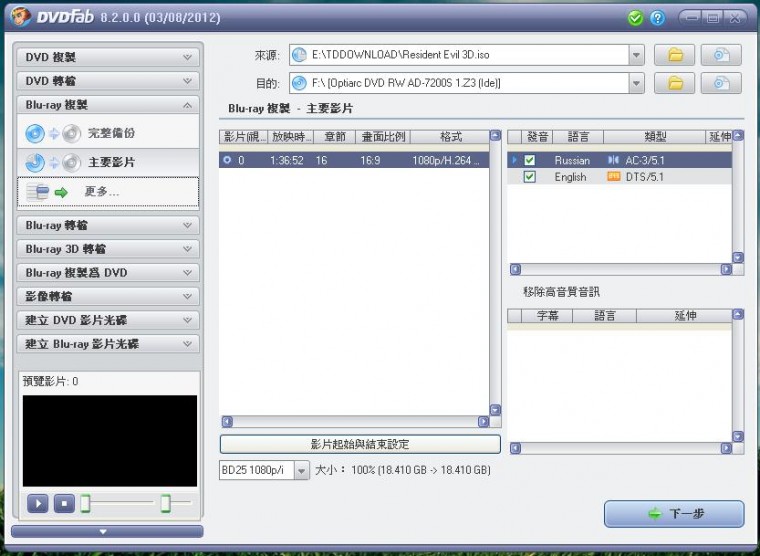Select 主要影片 main movie mode
Image resolution: width=760 pixels, height=556 pixels.
(x=108, y=162)
